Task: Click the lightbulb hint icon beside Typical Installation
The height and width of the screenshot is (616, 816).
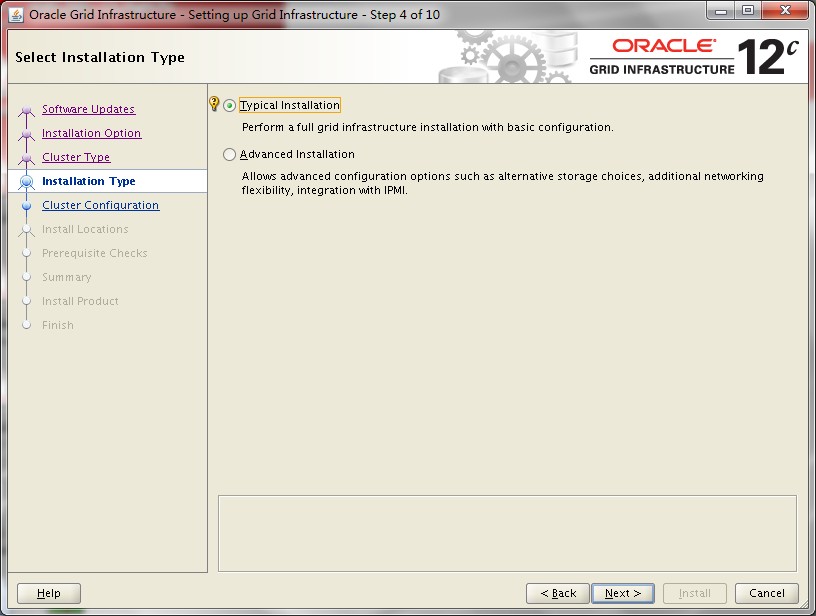Action: 214,104
